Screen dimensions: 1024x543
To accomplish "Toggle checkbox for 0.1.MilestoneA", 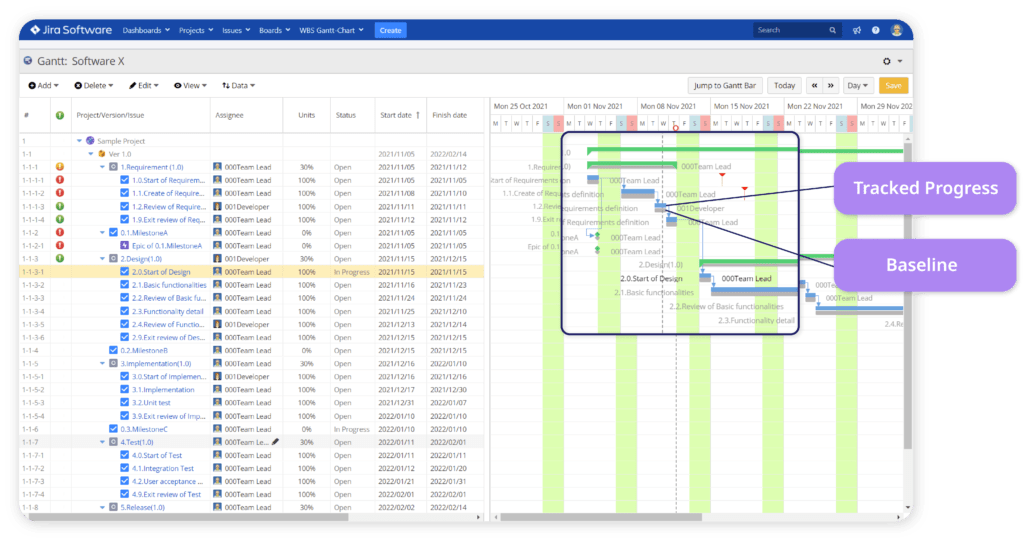I will pyautogui.click(x=113, y=233).
